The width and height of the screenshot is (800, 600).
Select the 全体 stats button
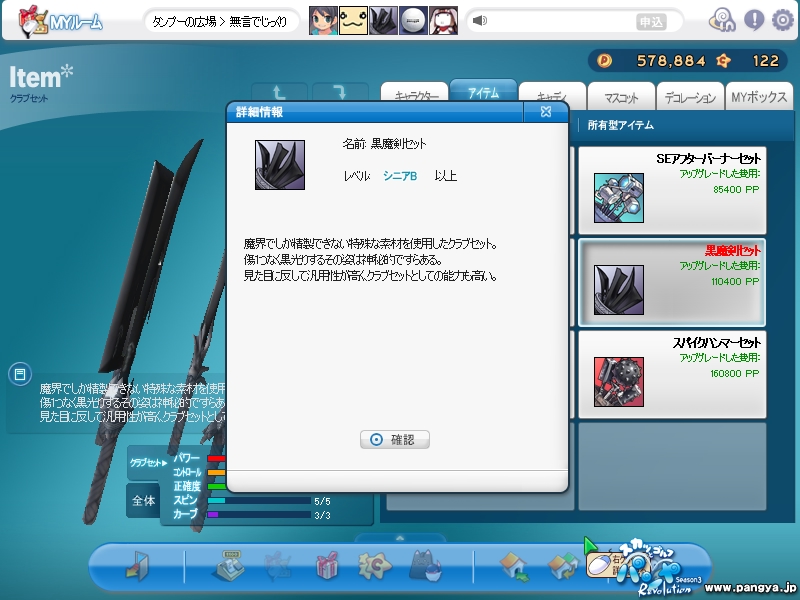pos(143,501)
